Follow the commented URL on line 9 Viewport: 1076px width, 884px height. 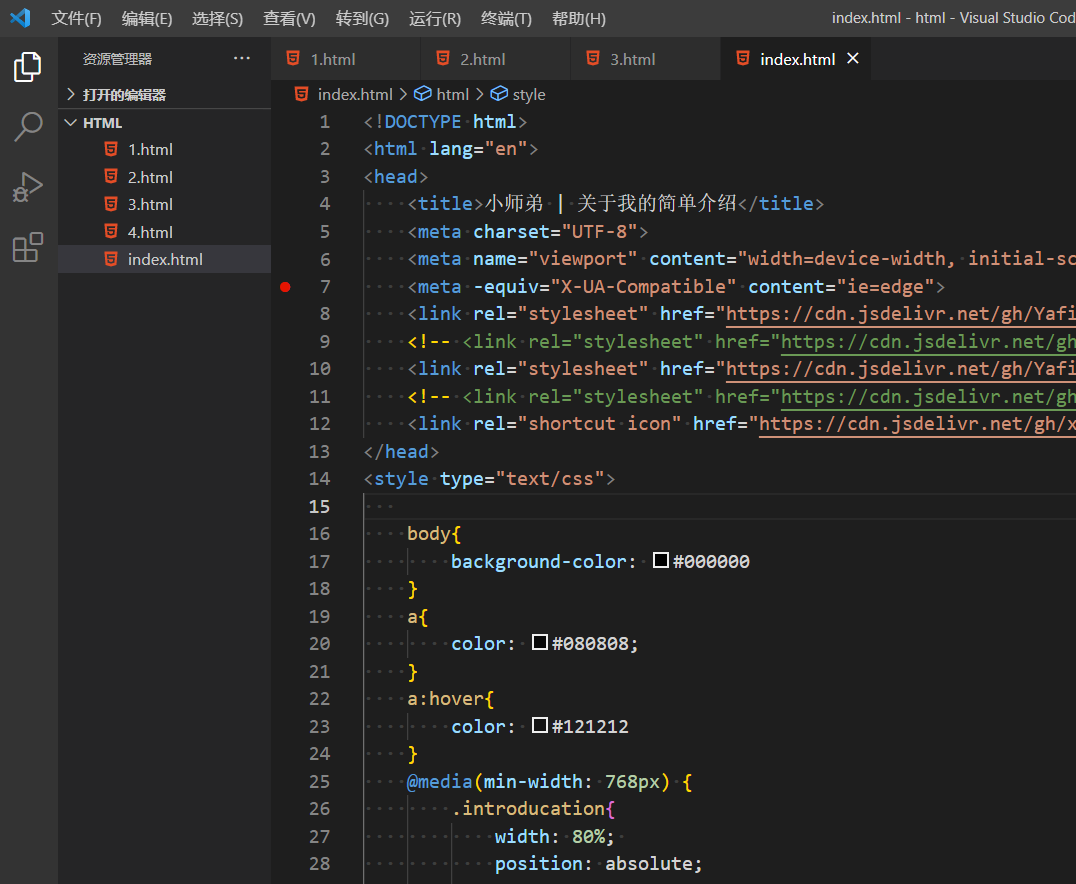tap(928, 341)
